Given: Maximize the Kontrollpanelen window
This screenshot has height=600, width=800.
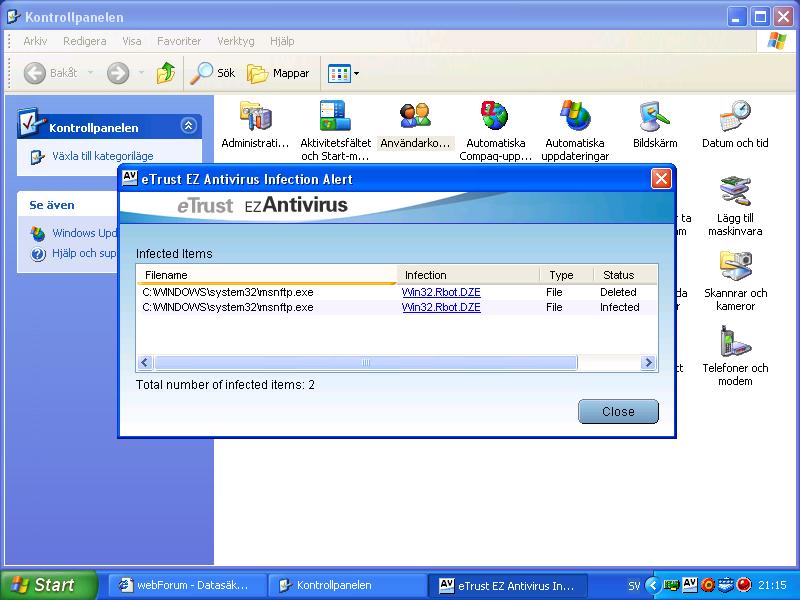Looking at the screenshot, I should click(x=760, y=17).
